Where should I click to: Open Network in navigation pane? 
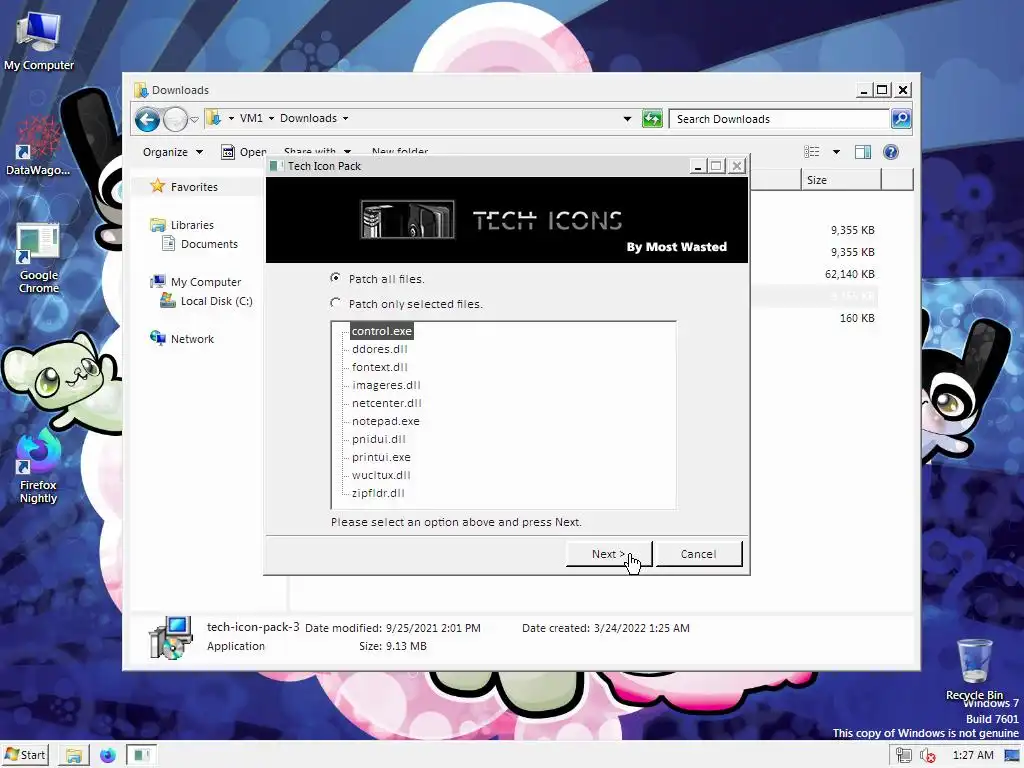182,338
